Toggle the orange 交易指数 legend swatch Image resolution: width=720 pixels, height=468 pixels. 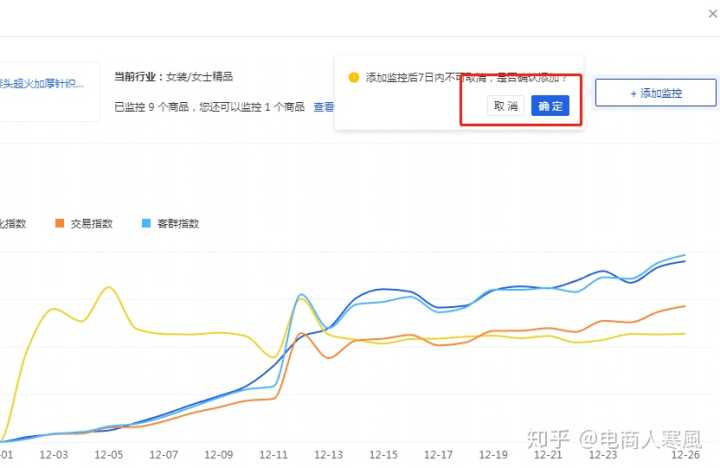point(61,223)
